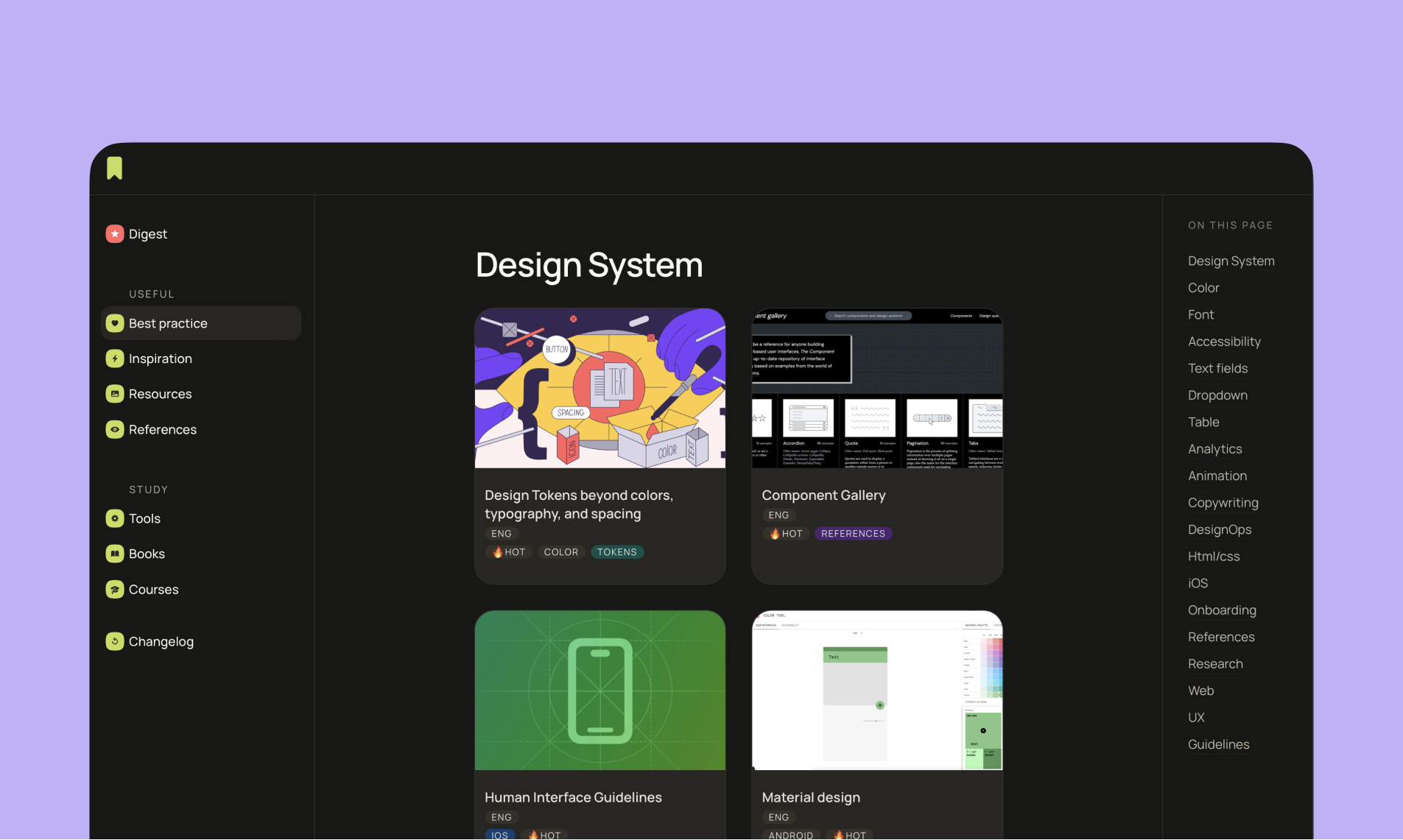Image resolution: width=1403 pixels, height=840 pixels.
Task: Jump to Color section
Action: pos(1203,288)
